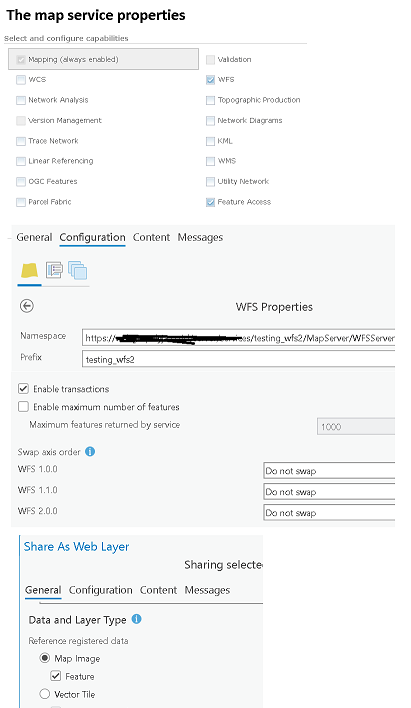Click the Reference registered data label
Viewport: 411px width, 708px height.
click(x=78, y=641)
